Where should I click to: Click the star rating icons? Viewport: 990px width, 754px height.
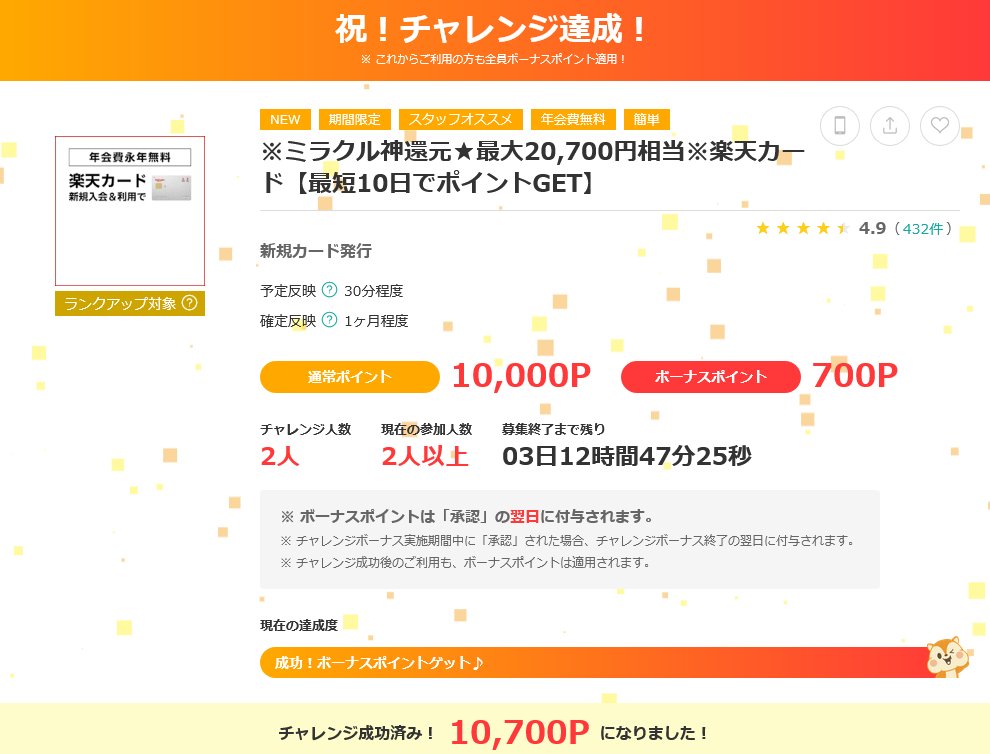(802, 228)
